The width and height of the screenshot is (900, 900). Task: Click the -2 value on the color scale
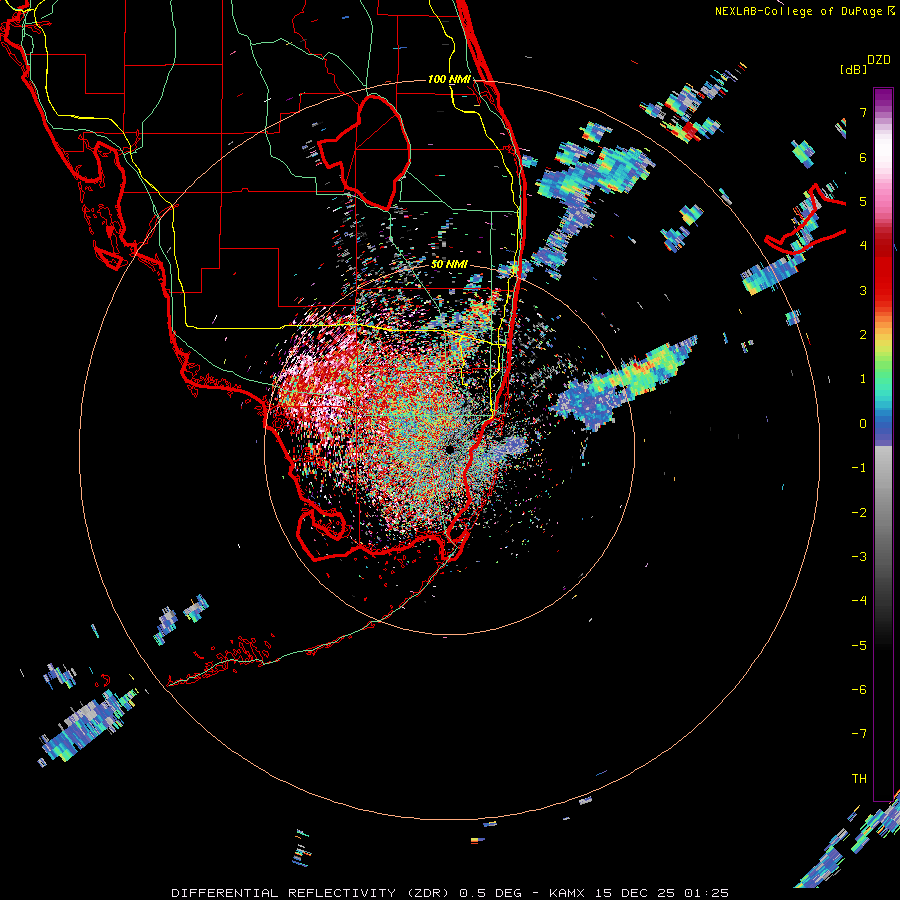tap(859, 513)
